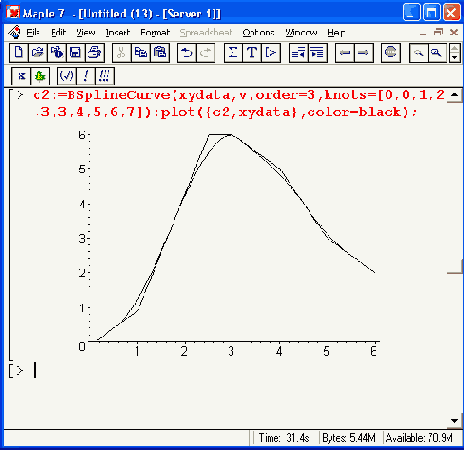The image size is (464, 450).
Task: Open an existing worksheet with folder icon
Action: click(38, 53)
